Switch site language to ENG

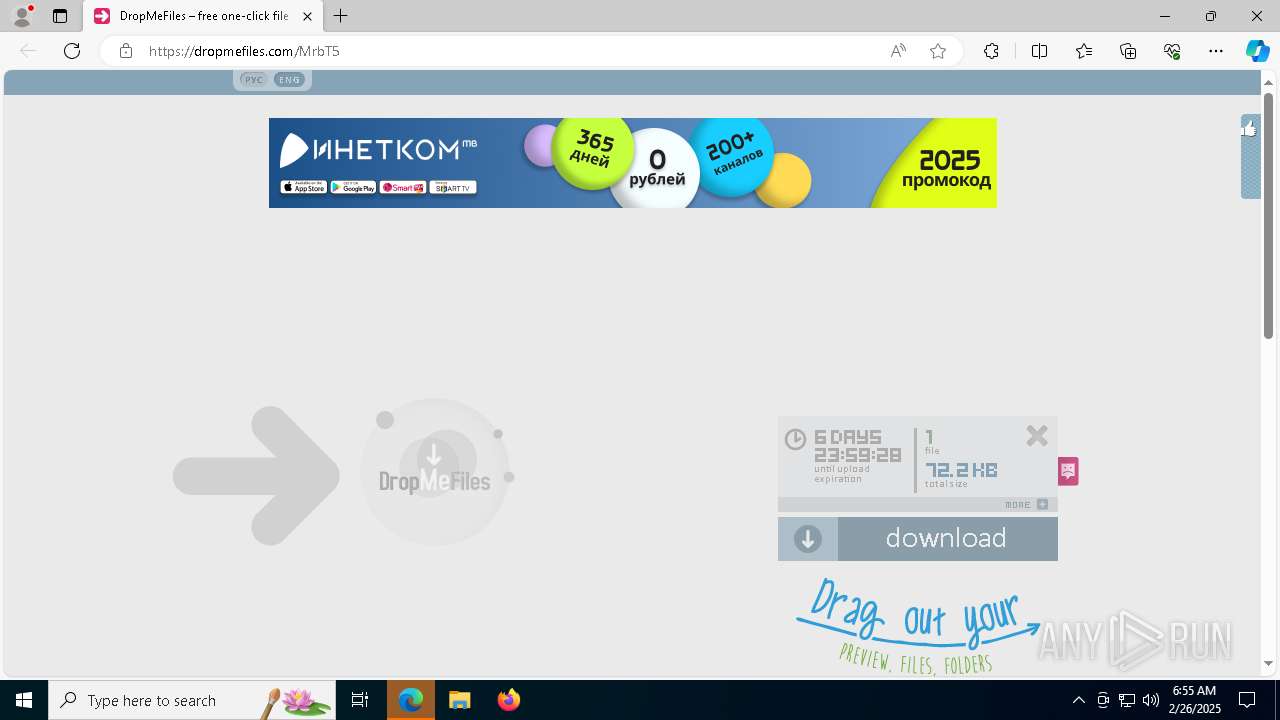pyautogui.click(x=289, y=80)
